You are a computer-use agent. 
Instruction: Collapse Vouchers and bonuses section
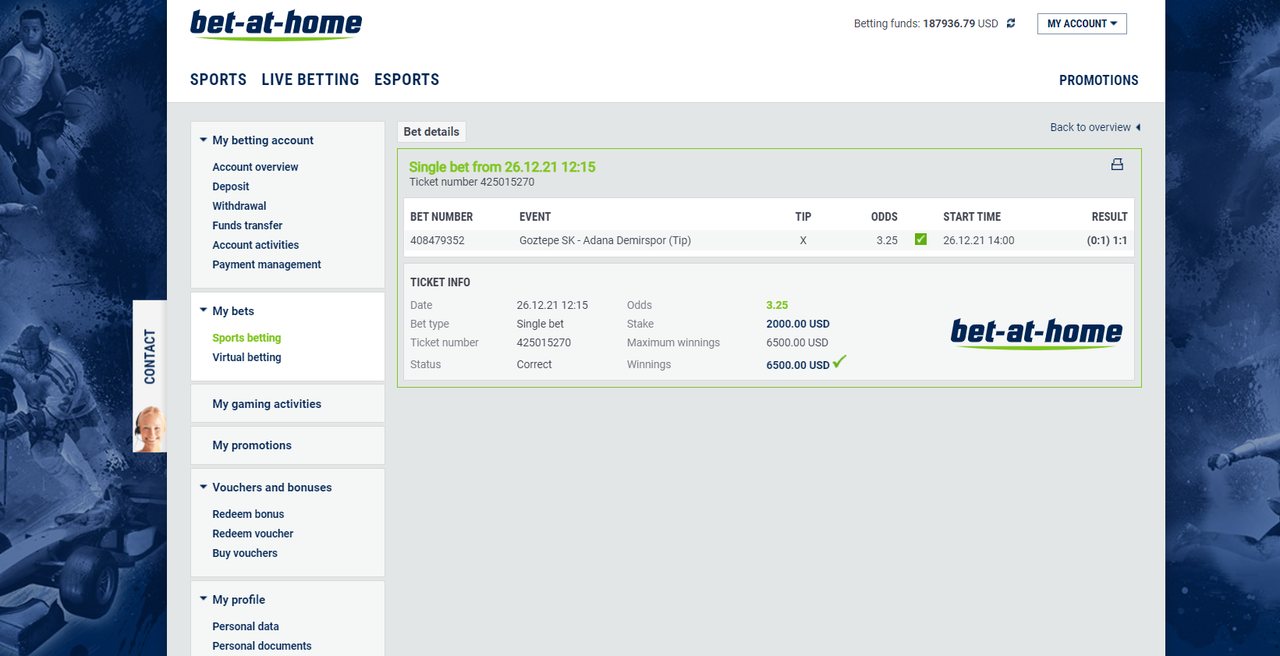point(204,487)
